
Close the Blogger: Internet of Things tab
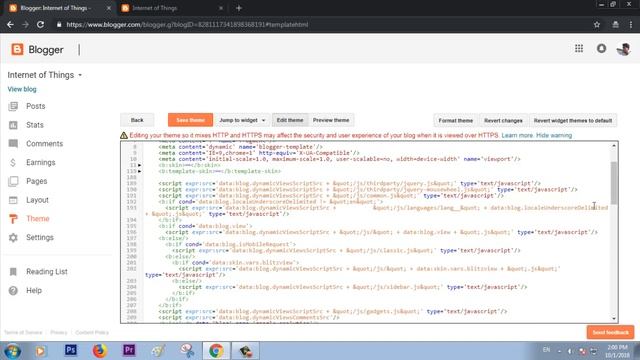pyautogui.click(x=109, y=8)
